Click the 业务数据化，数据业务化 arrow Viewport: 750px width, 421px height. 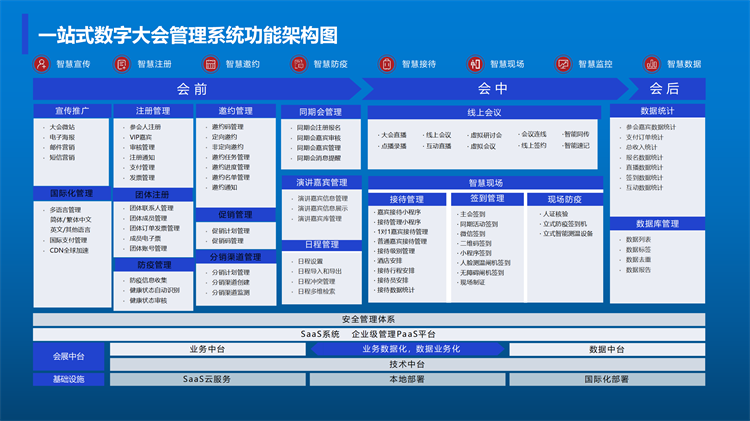pos(408,349)
